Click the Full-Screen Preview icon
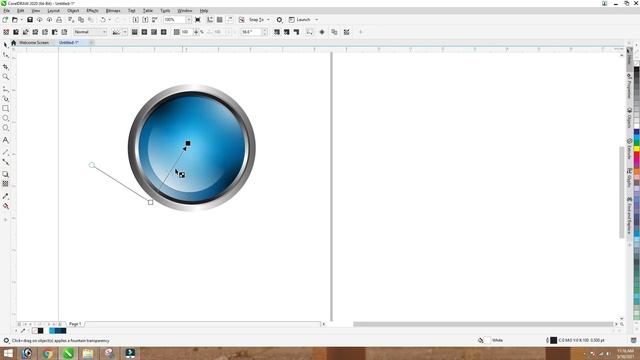 pyautogui.click(x=198, y=20)
